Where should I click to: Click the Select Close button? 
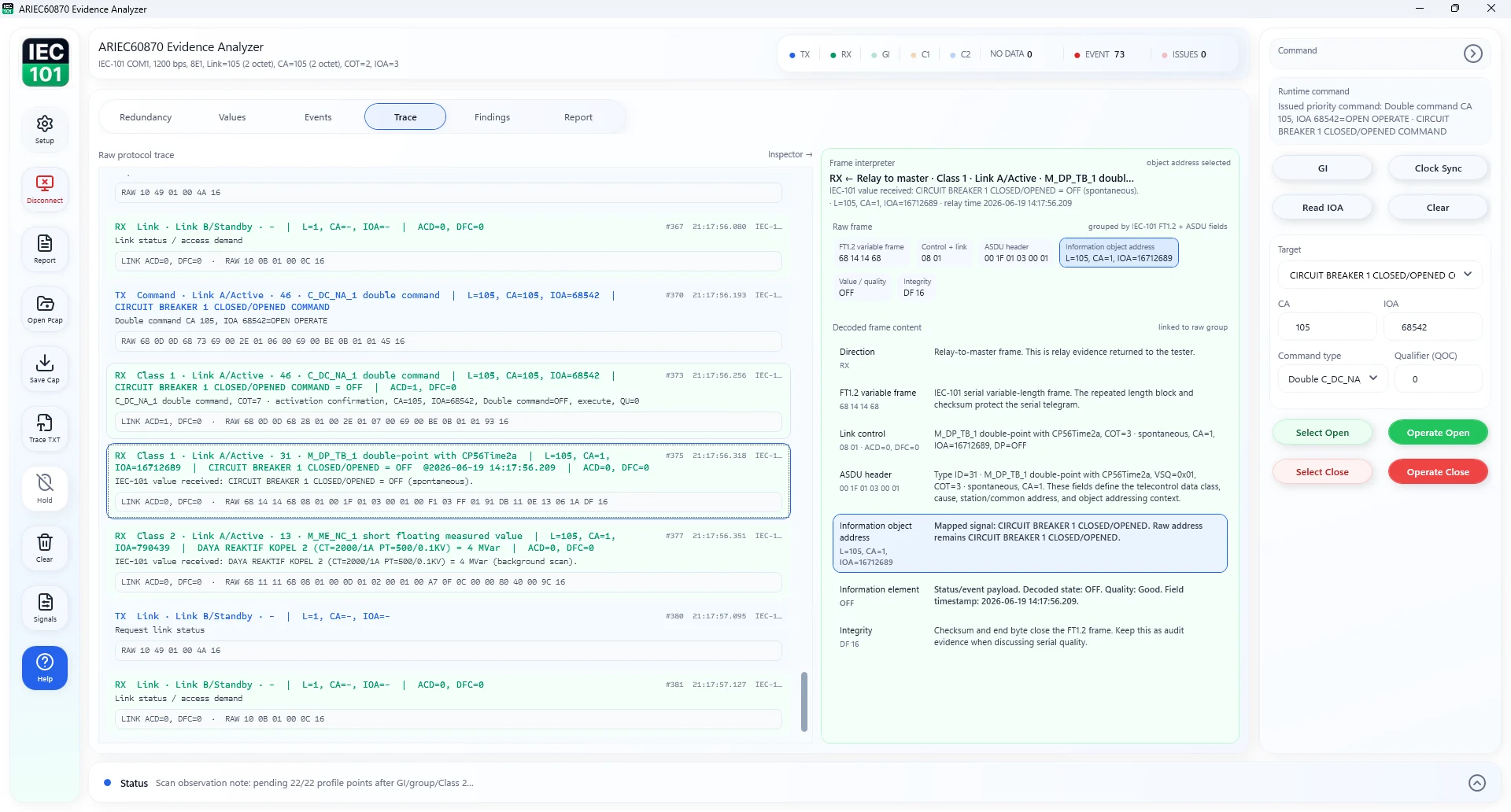pos(1322,472)
